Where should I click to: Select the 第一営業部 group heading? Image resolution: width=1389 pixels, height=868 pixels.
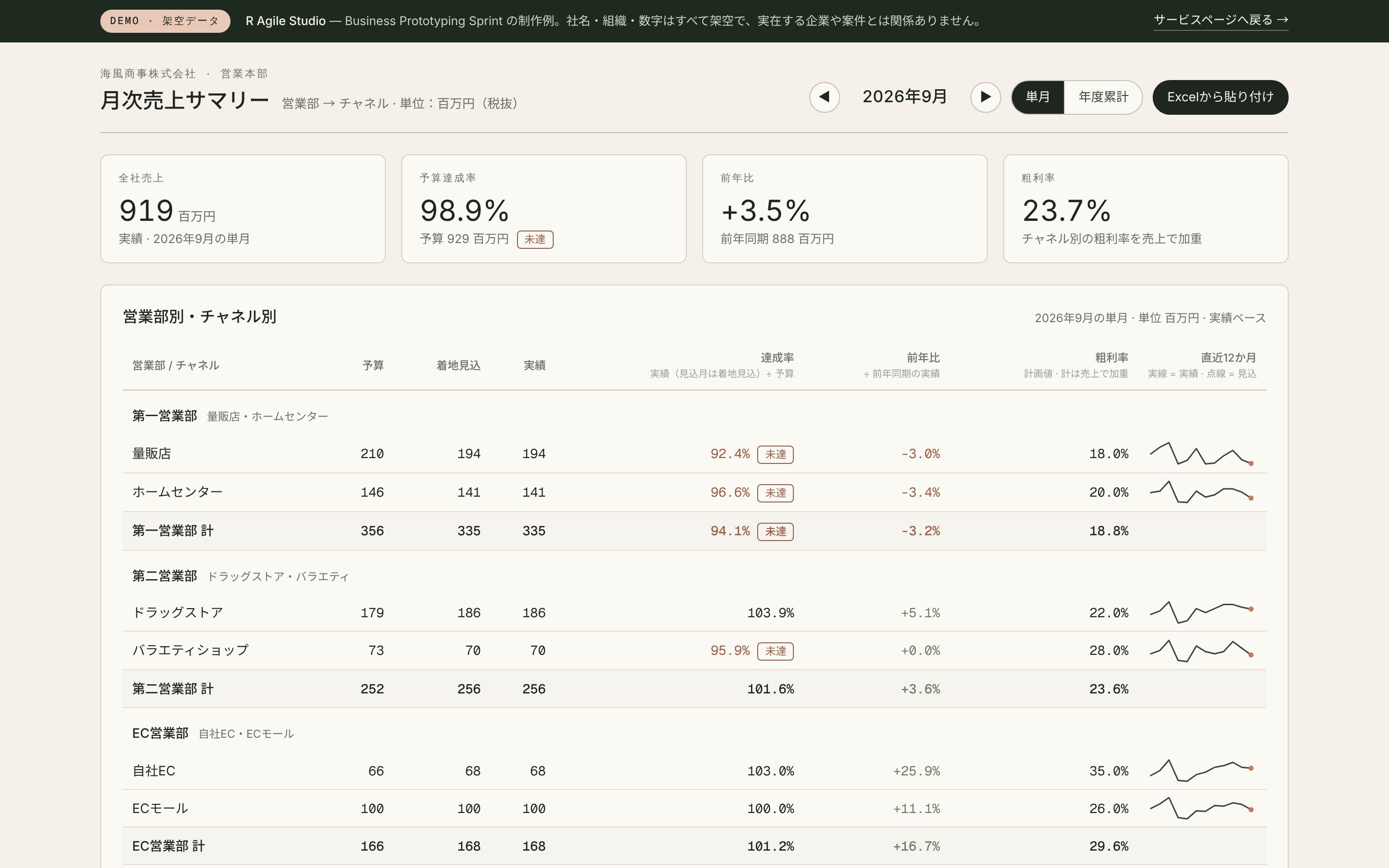[x=165, y=416]
